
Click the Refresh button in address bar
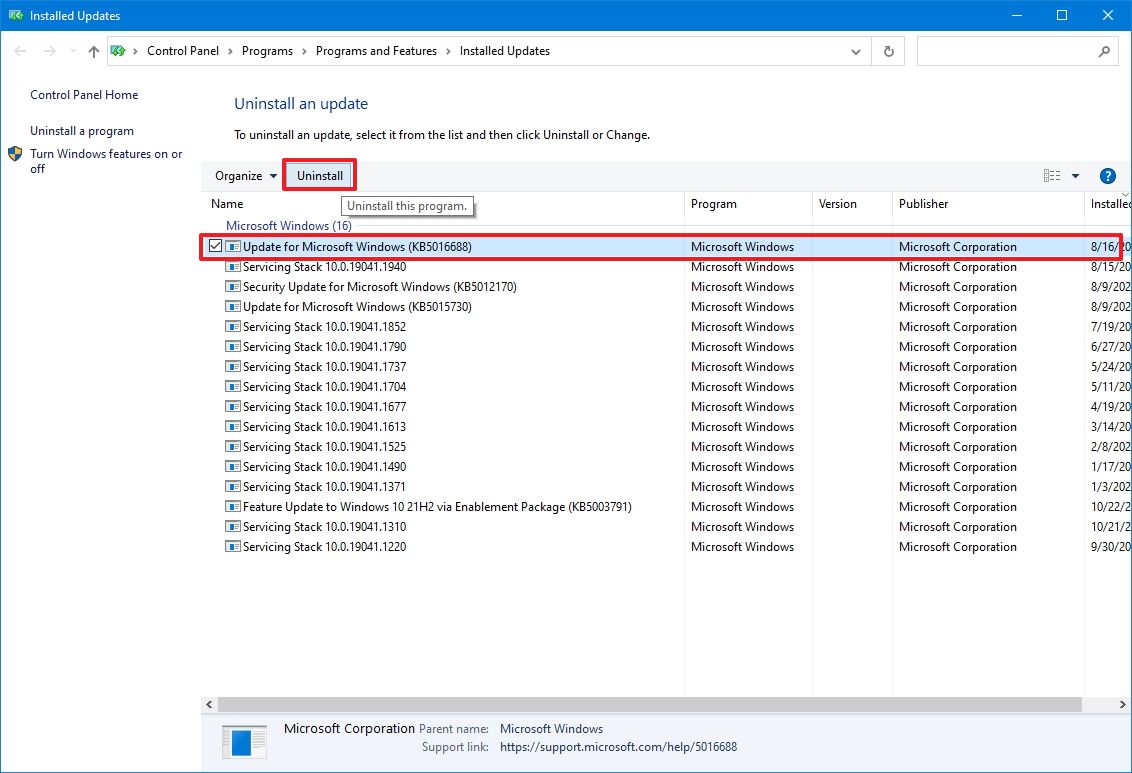pos(888,51)
